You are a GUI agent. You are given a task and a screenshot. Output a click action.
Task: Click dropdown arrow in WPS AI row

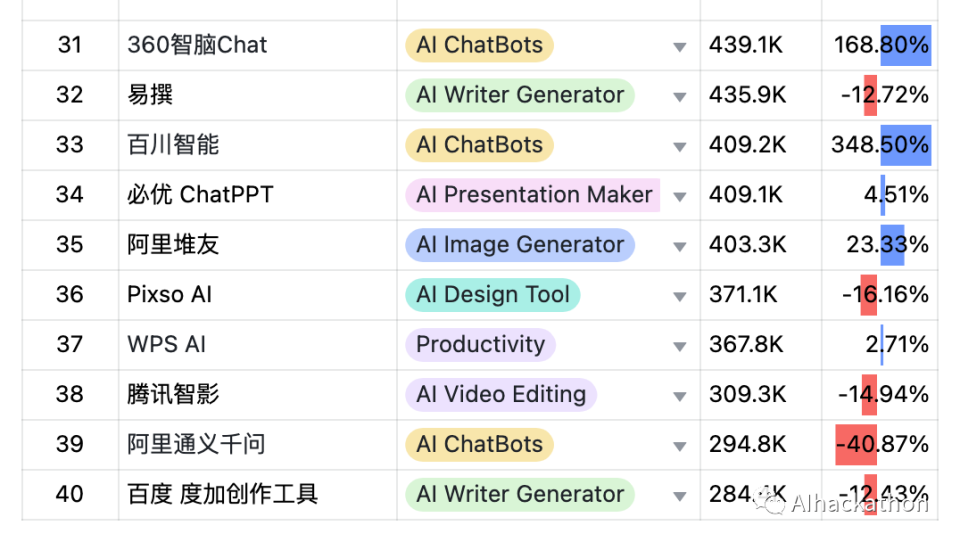pyautogui.click(x=680, y=347)
